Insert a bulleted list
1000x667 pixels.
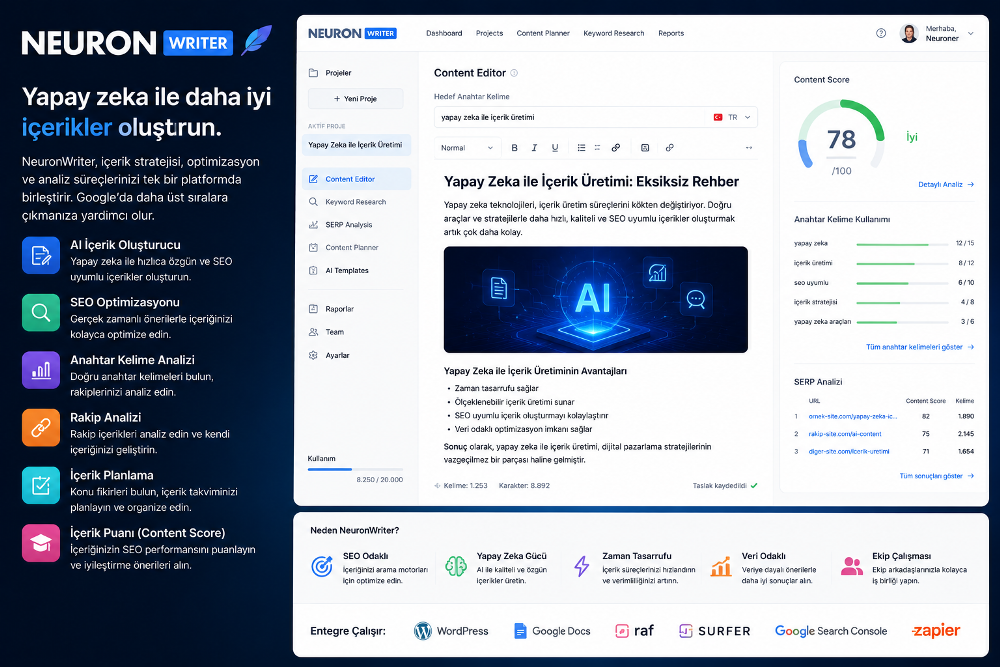(x=581, y=147)
